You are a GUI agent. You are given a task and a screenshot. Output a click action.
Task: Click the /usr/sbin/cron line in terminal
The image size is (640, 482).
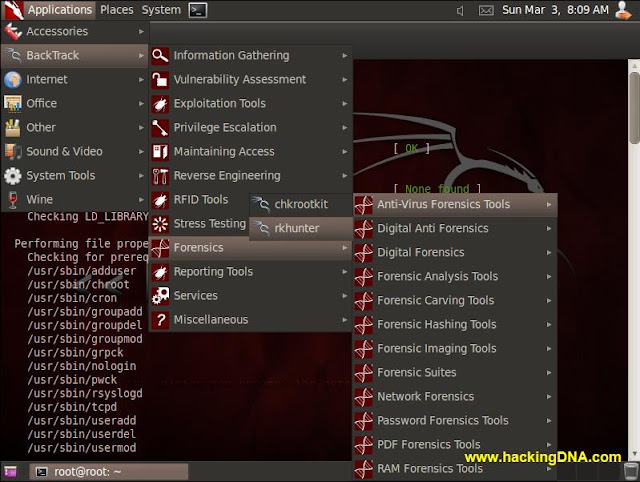pyautogui.click(x=72, y=298)
